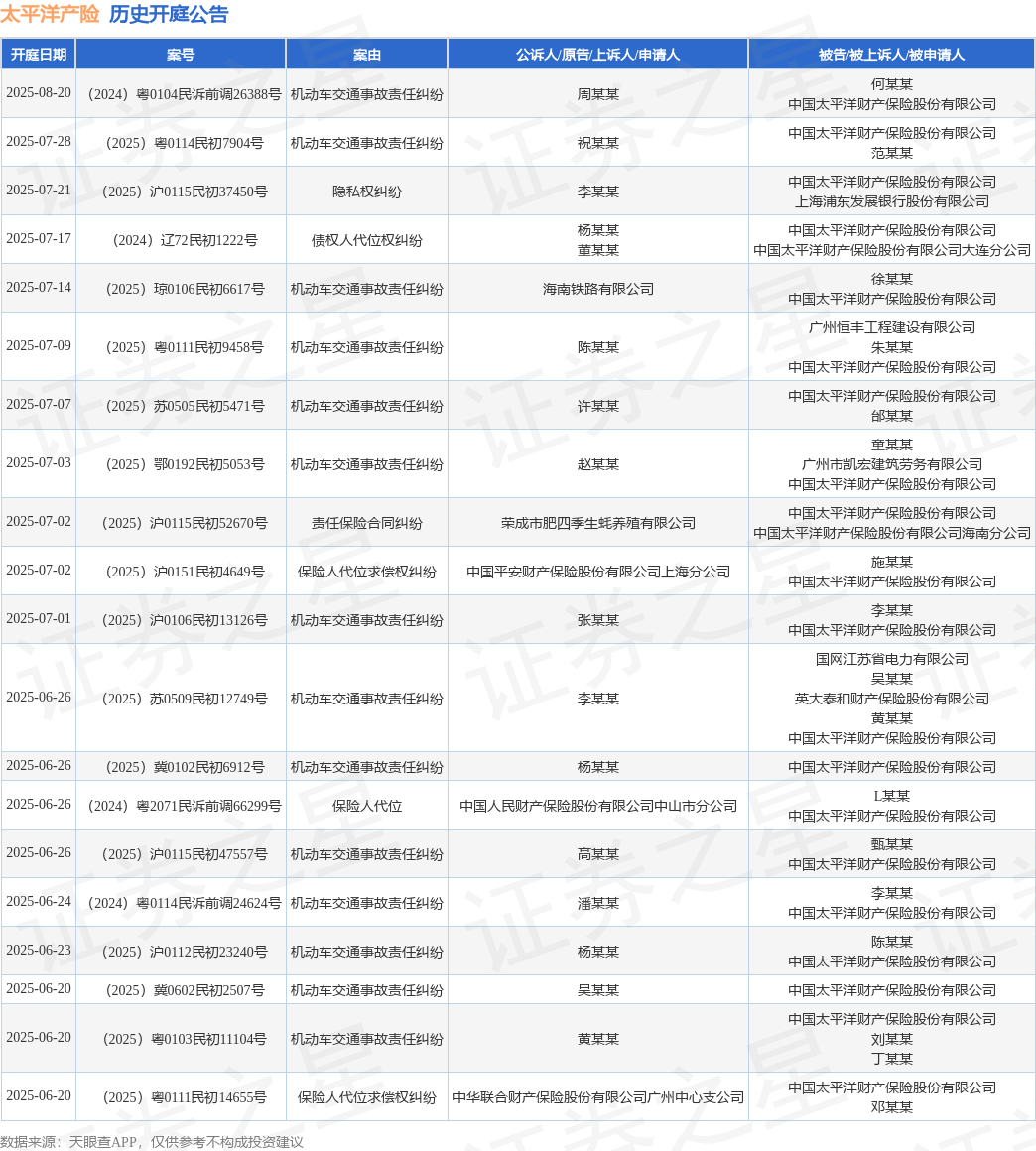This screenshot has height=1151, width=1036.
Task: Click plaintiff 中国人民财产保险股份有限公司中山市分公司
Action: (597, 806)
